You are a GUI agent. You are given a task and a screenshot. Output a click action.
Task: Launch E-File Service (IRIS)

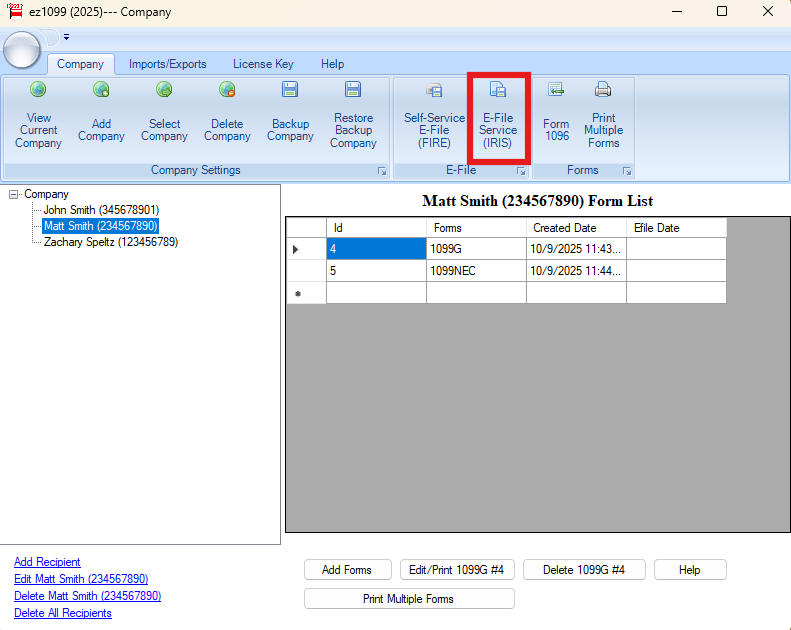click(x=498, y=90)
